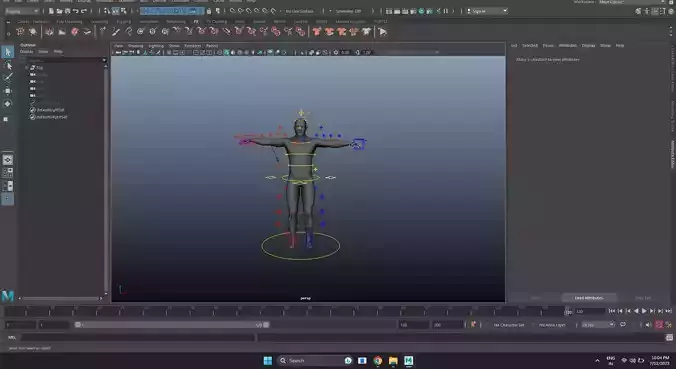Toggle second defaultObjectSet item icon
The width and height of the screenshot is (676, 369).
pos(32,117)
